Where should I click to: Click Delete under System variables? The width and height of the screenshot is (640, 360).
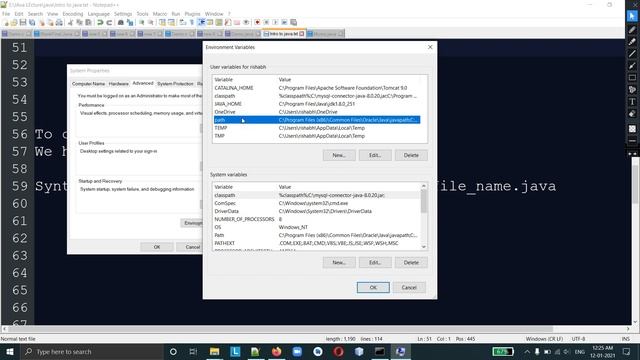click(x=411, y=262)
